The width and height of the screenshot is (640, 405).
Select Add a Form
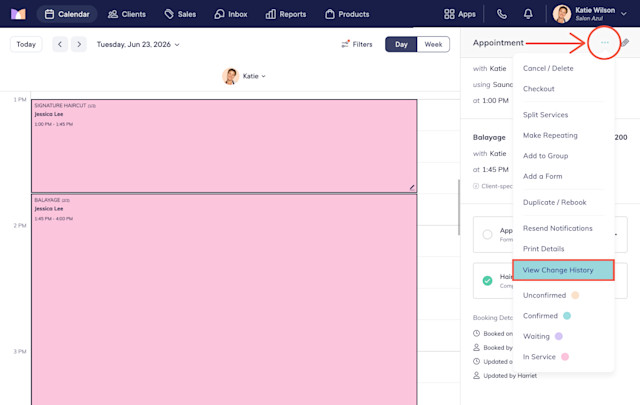pos(542,176)
